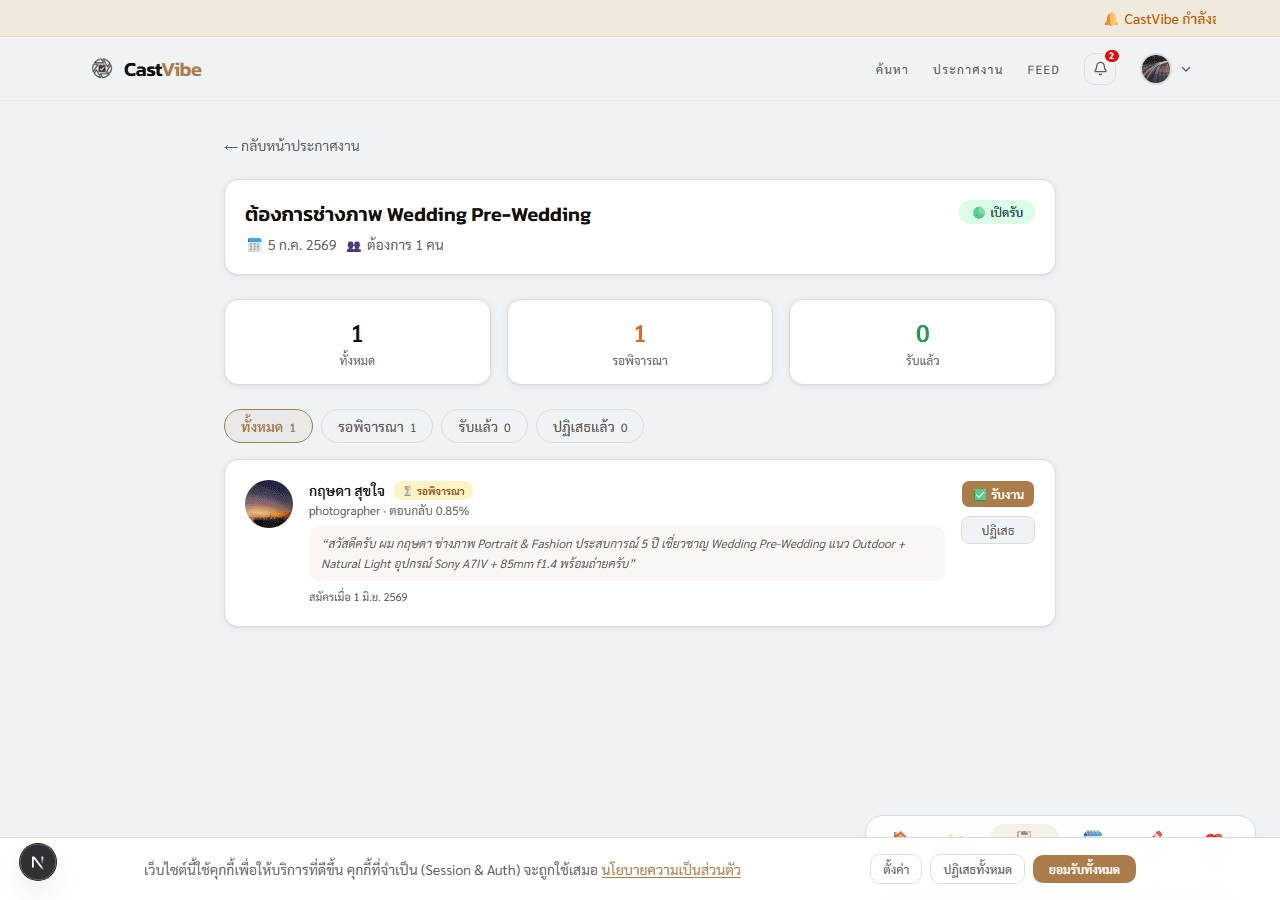Image resolution: width=1280 pixels, height=900 pixels.
Task: Go back via กลับหน้าประกาศงาน link
Action: click(292, 146)
